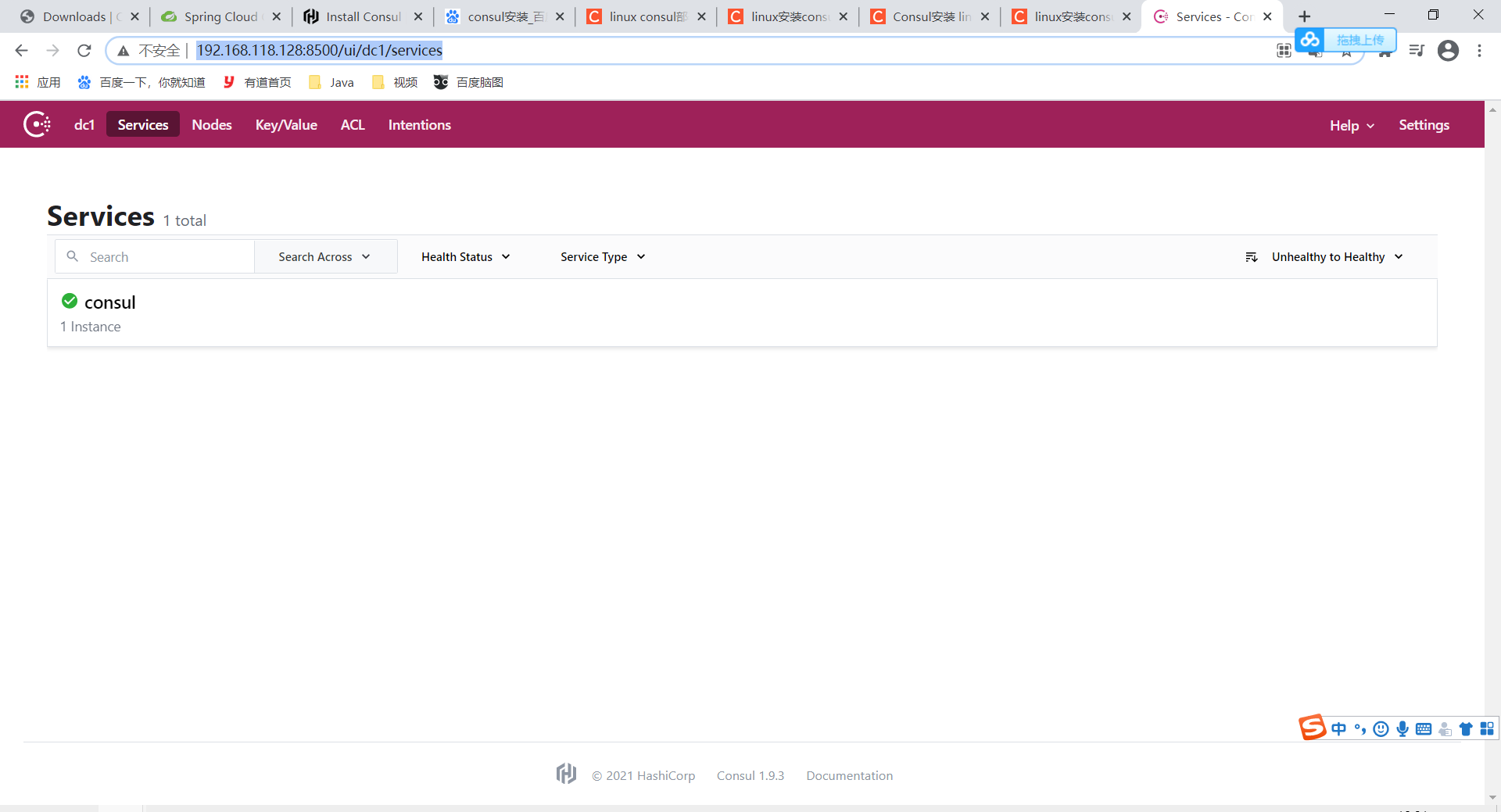Close the Install Consul tab

(418, 16)
